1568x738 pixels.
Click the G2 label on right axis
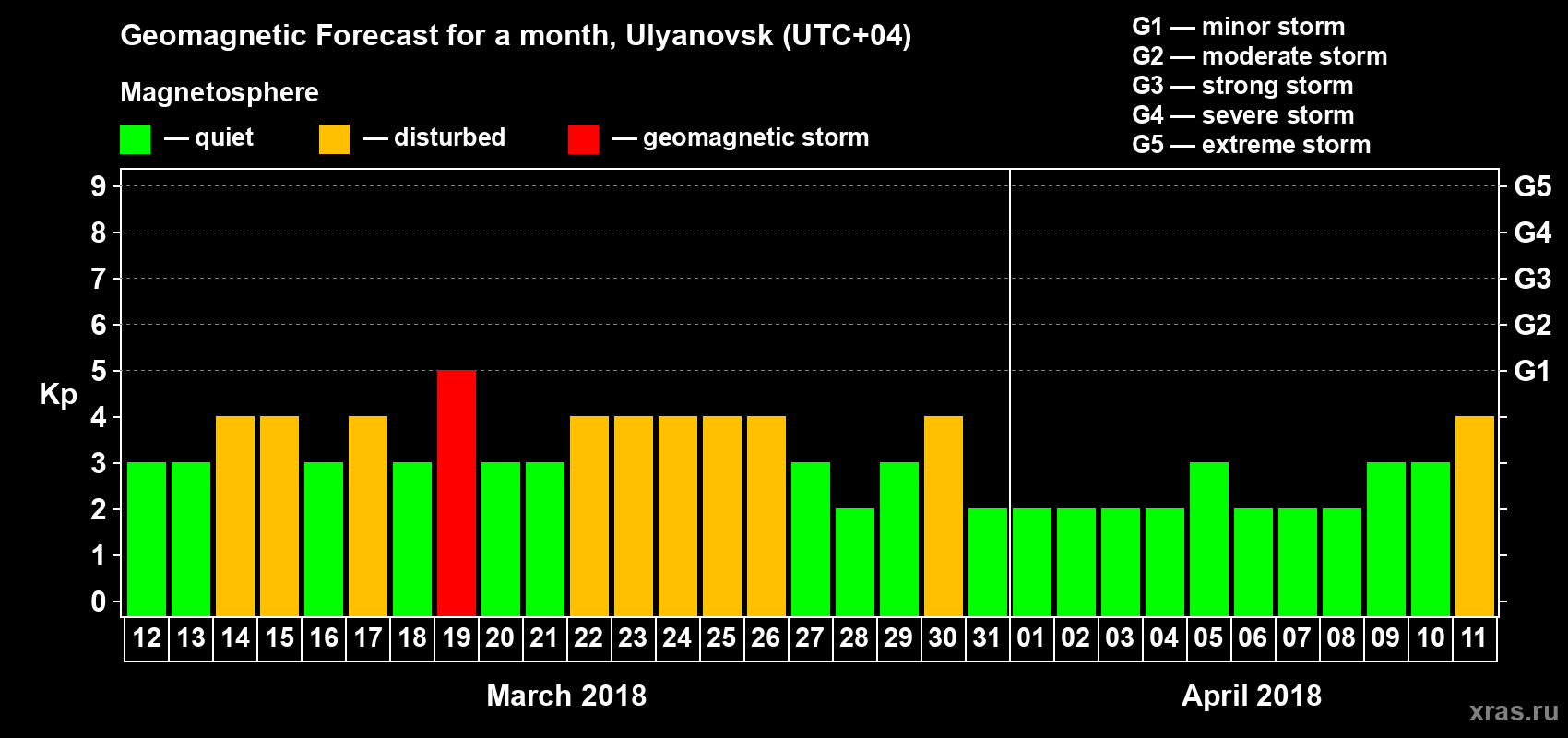pos(1532,325)
